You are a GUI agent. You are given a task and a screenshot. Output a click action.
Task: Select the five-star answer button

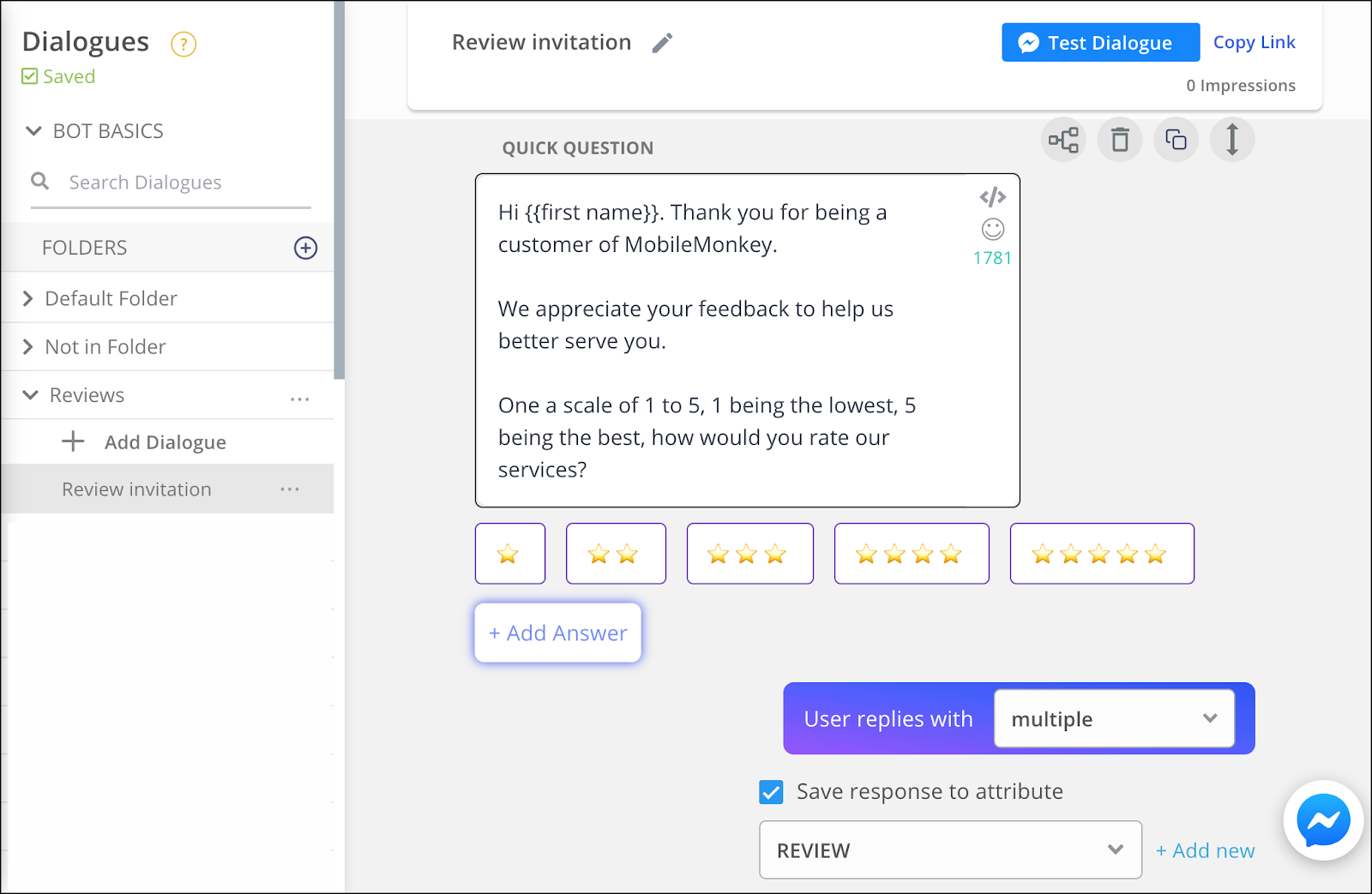pyautogui.click(x=1102, y=554)
